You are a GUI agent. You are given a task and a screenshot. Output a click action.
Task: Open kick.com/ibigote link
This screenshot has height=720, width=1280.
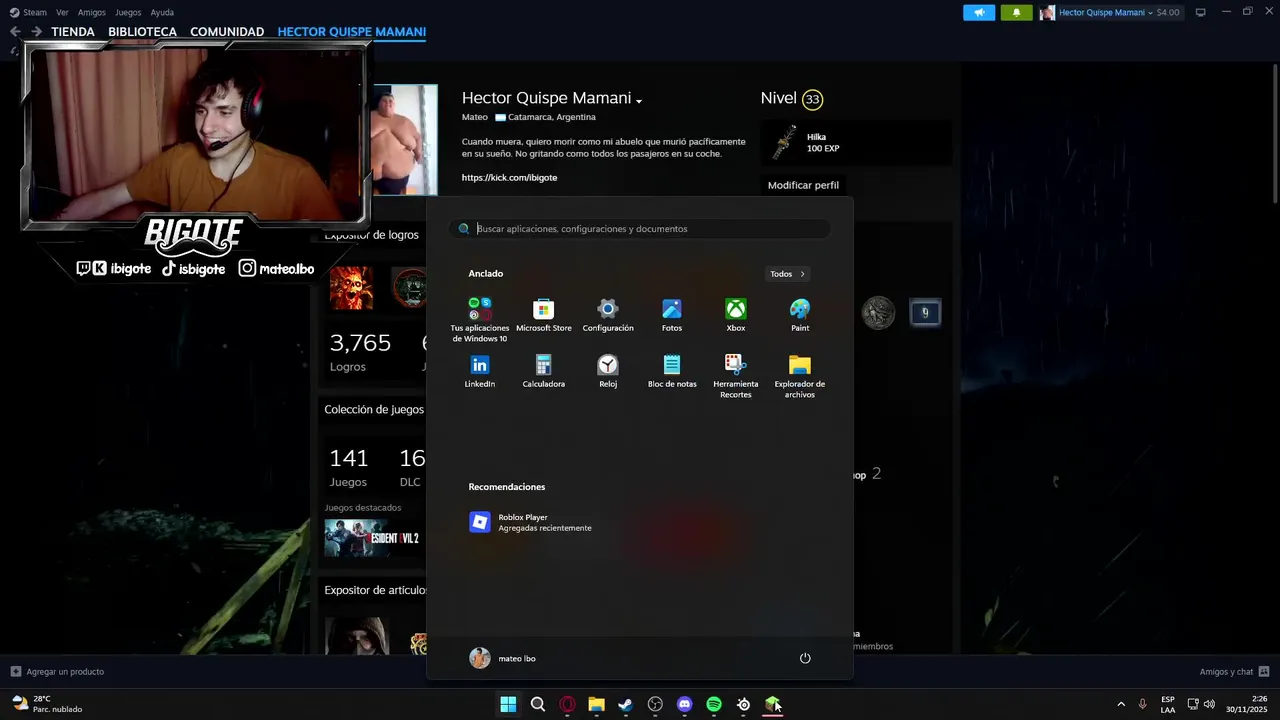pos(509,177)
